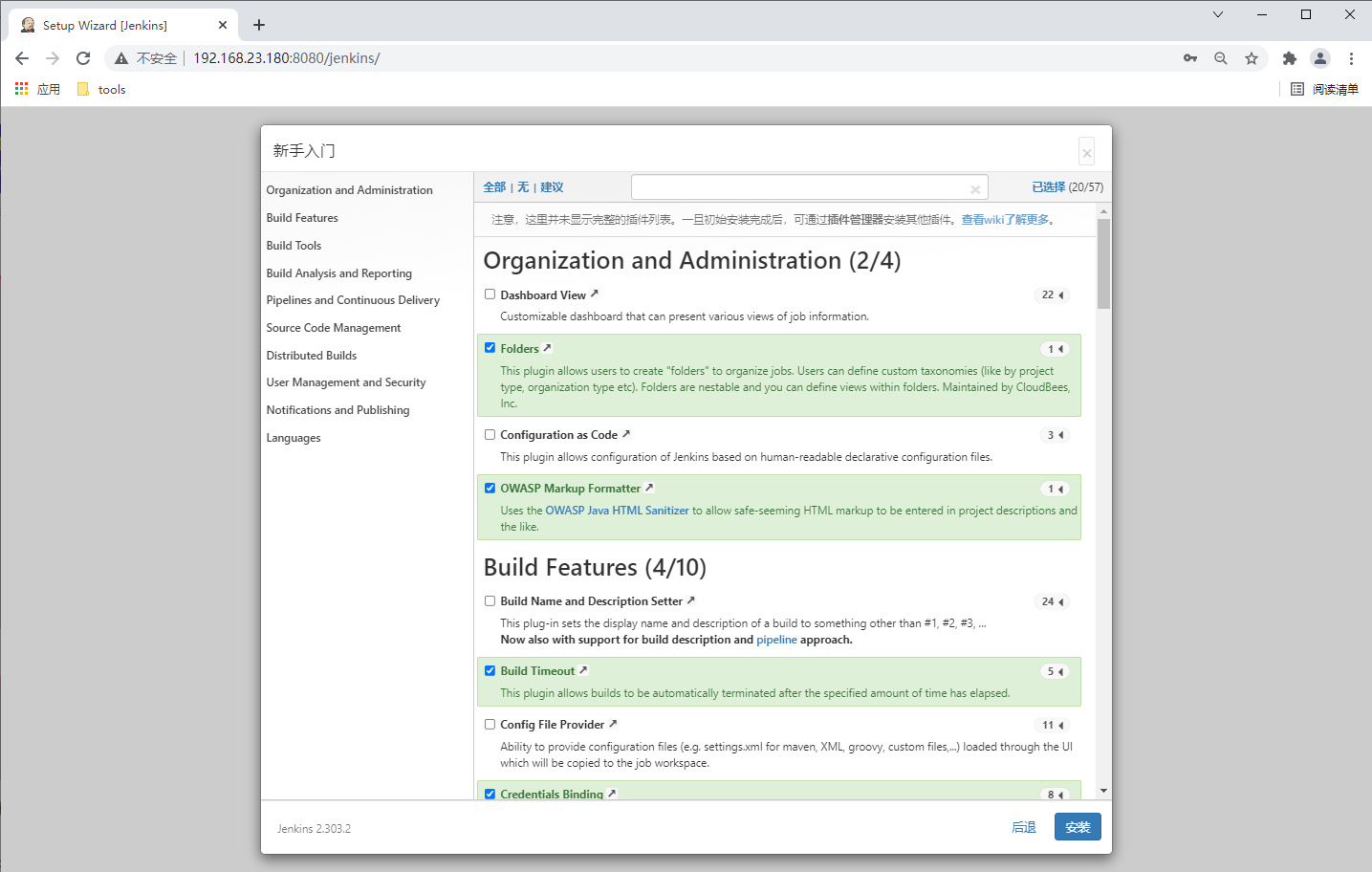Expand Credentials Binding dependencies count 8
The width and height of the screenshot is (1372, 872).
coord(1055,795)
